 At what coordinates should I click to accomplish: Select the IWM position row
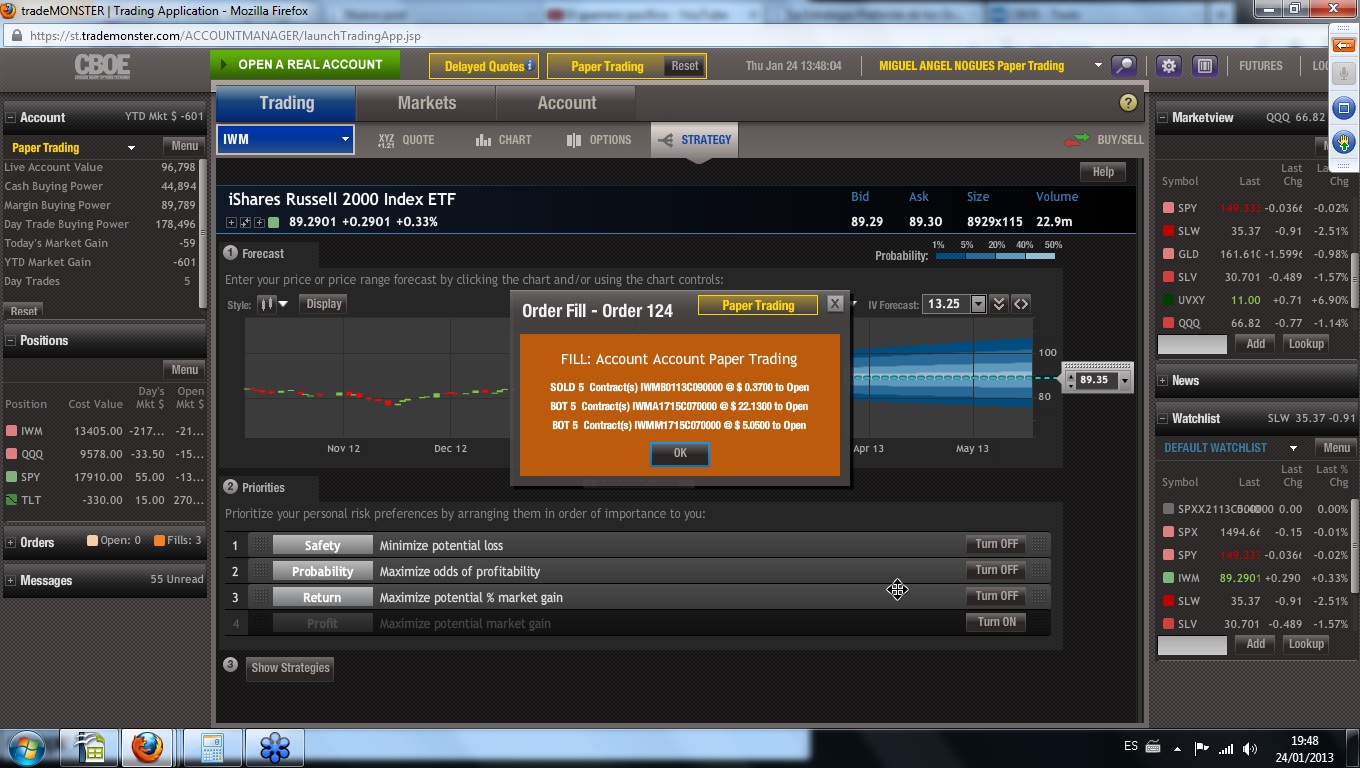tap(104, 431)
